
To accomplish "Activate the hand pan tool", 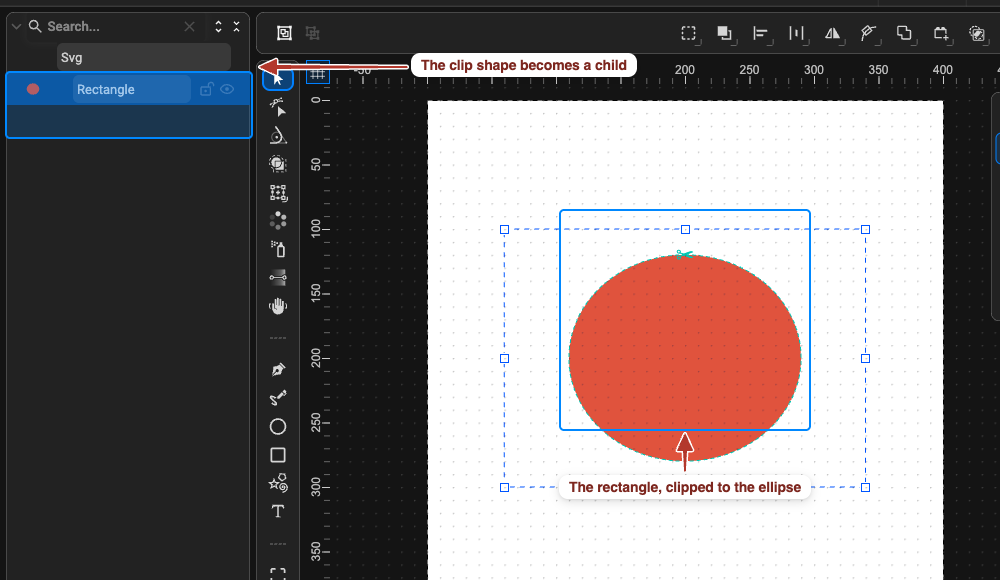I will [x=277, y=306].
